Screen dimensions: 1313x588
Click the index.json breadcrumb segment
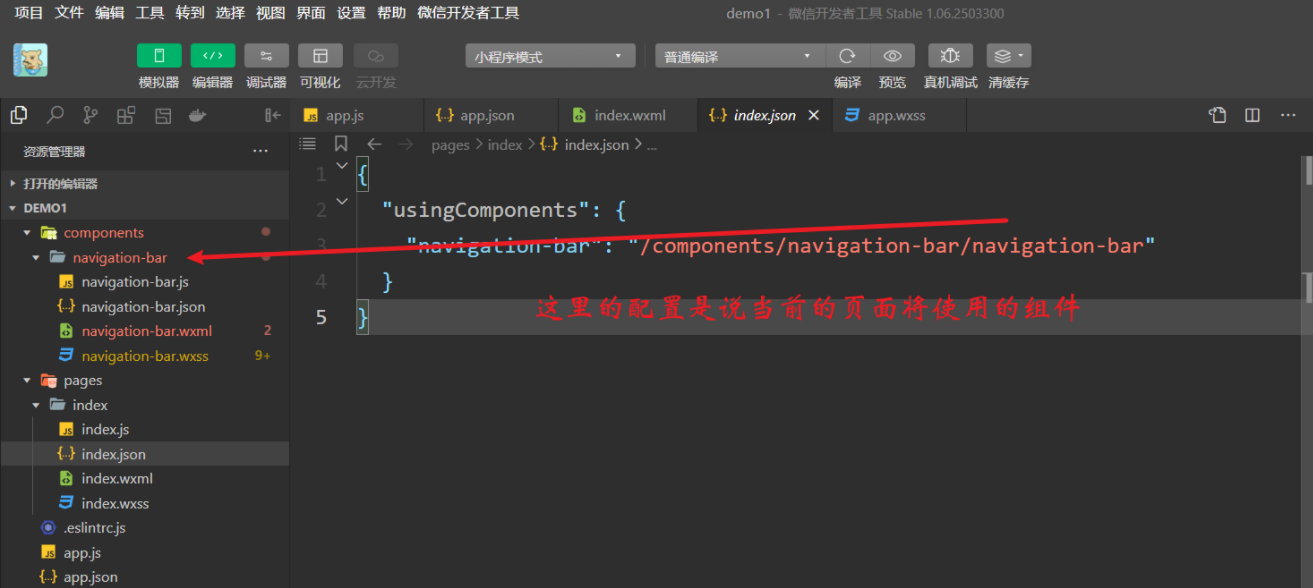(585, 145)
